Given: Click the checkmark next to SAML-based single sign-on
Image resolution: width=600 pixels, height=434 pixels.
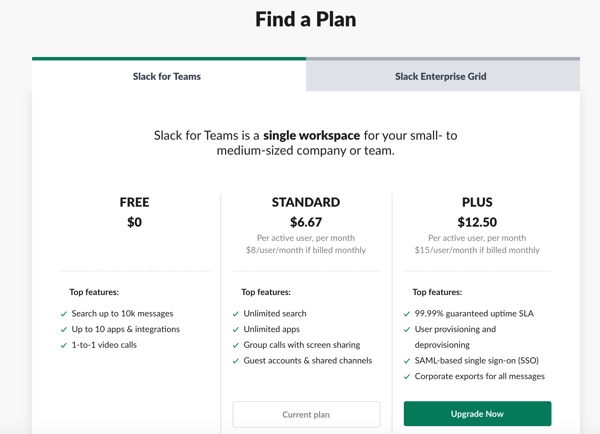Looking at the screenshot, I should (407, 361).
